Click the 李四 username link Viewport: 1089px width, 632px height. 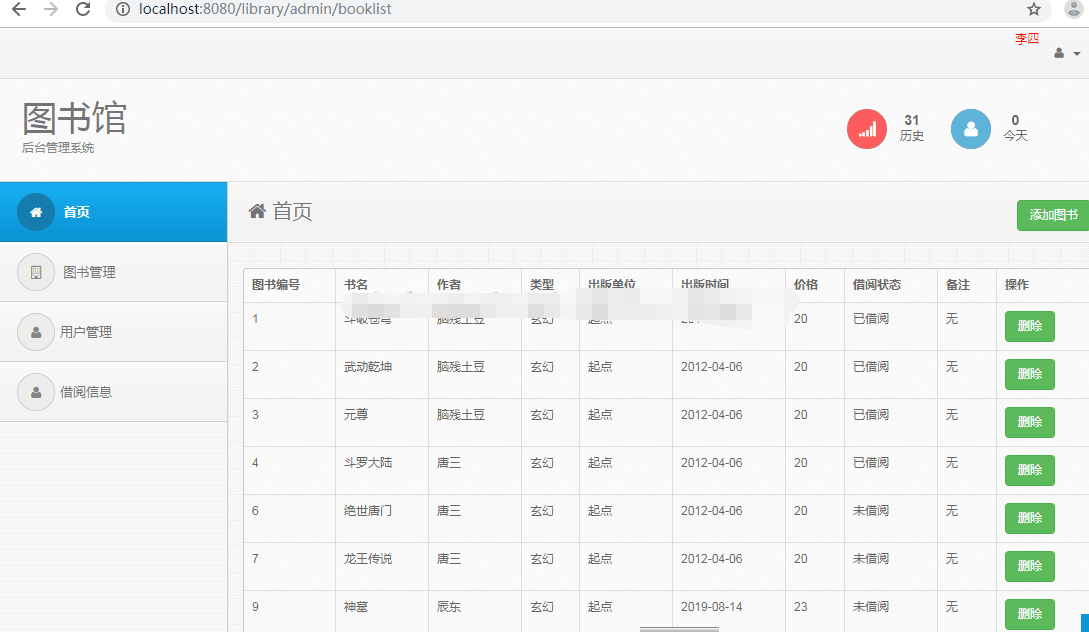(x=1026, y=39)
